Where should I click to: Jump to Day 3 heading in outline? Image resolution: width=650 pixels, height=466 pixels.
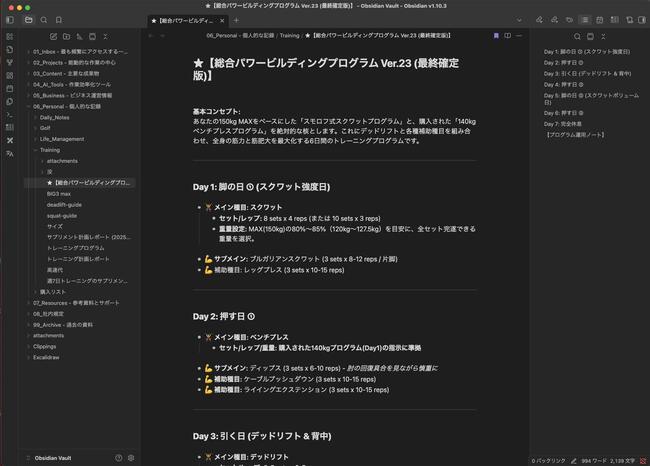587,73
